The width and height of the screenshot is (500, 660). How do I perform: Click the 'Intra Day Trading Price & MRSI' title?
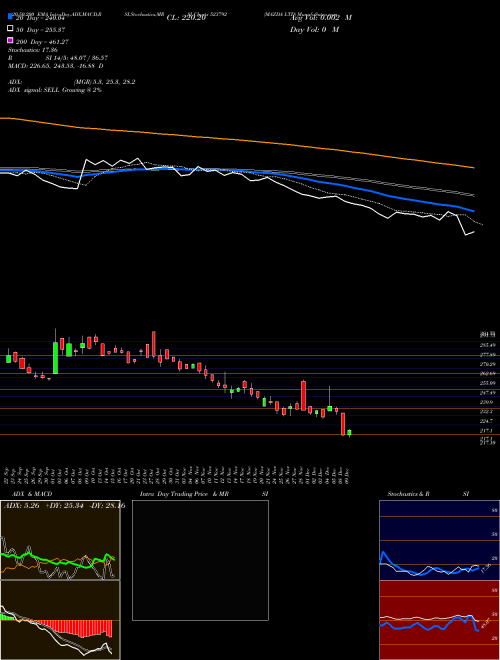pyautogui.click(x=204, y=494)
